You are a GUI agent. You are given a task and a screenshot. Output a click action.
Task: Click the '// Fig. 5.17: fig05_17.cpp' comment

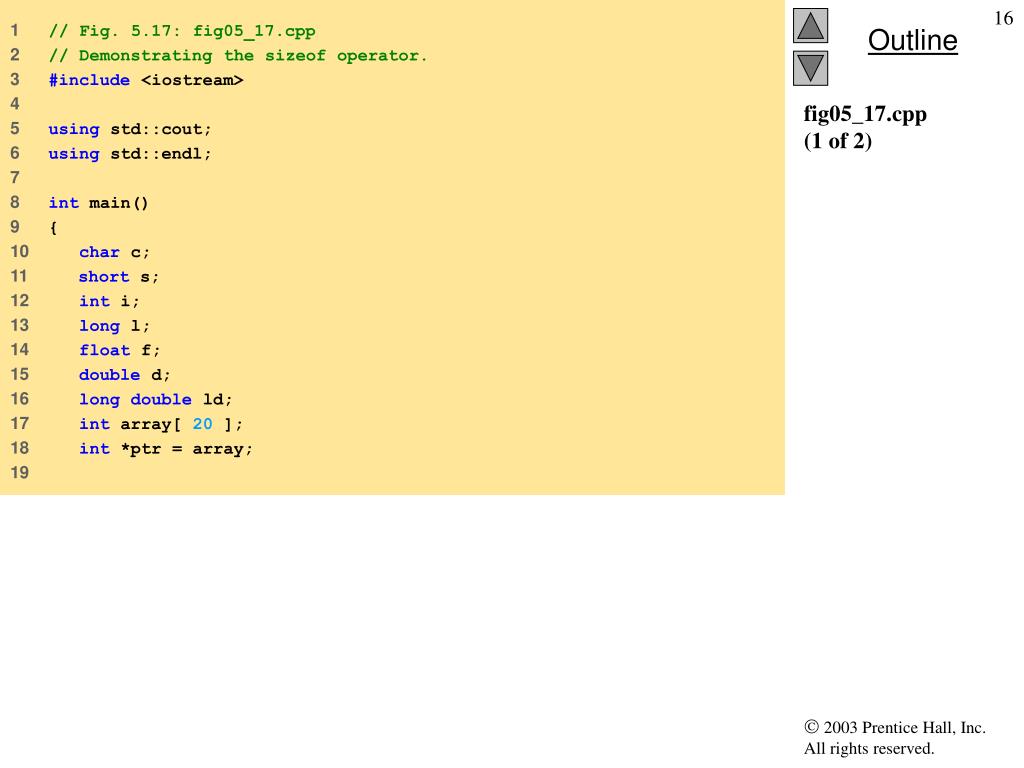pyautogui.click(x=182, y=31)
